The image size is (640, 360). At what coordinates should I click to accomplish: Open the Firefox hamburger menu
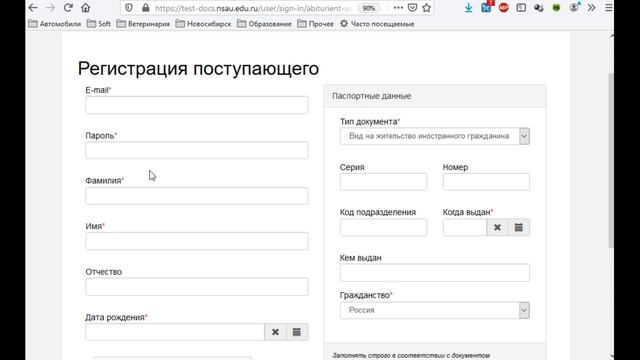pyautogui.click(x=609, y=8)
